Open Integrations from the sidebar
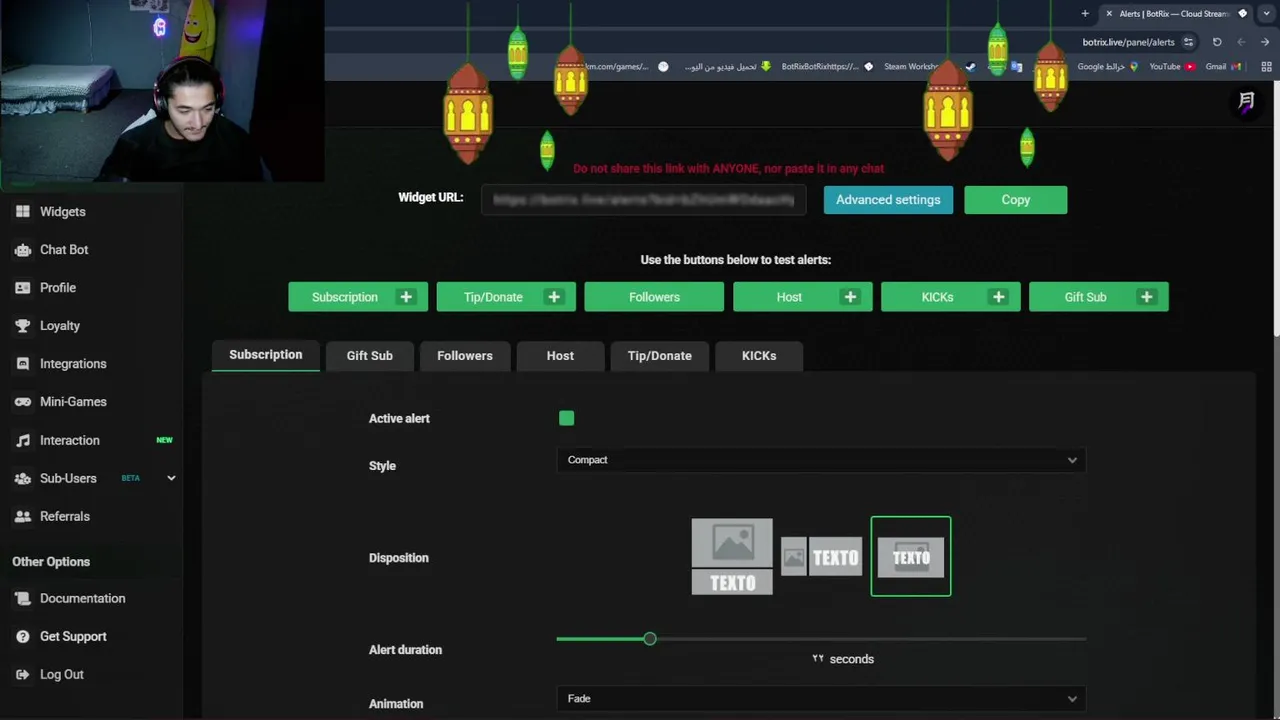This screenshot has height=720, width=1280. coord(73,364)
